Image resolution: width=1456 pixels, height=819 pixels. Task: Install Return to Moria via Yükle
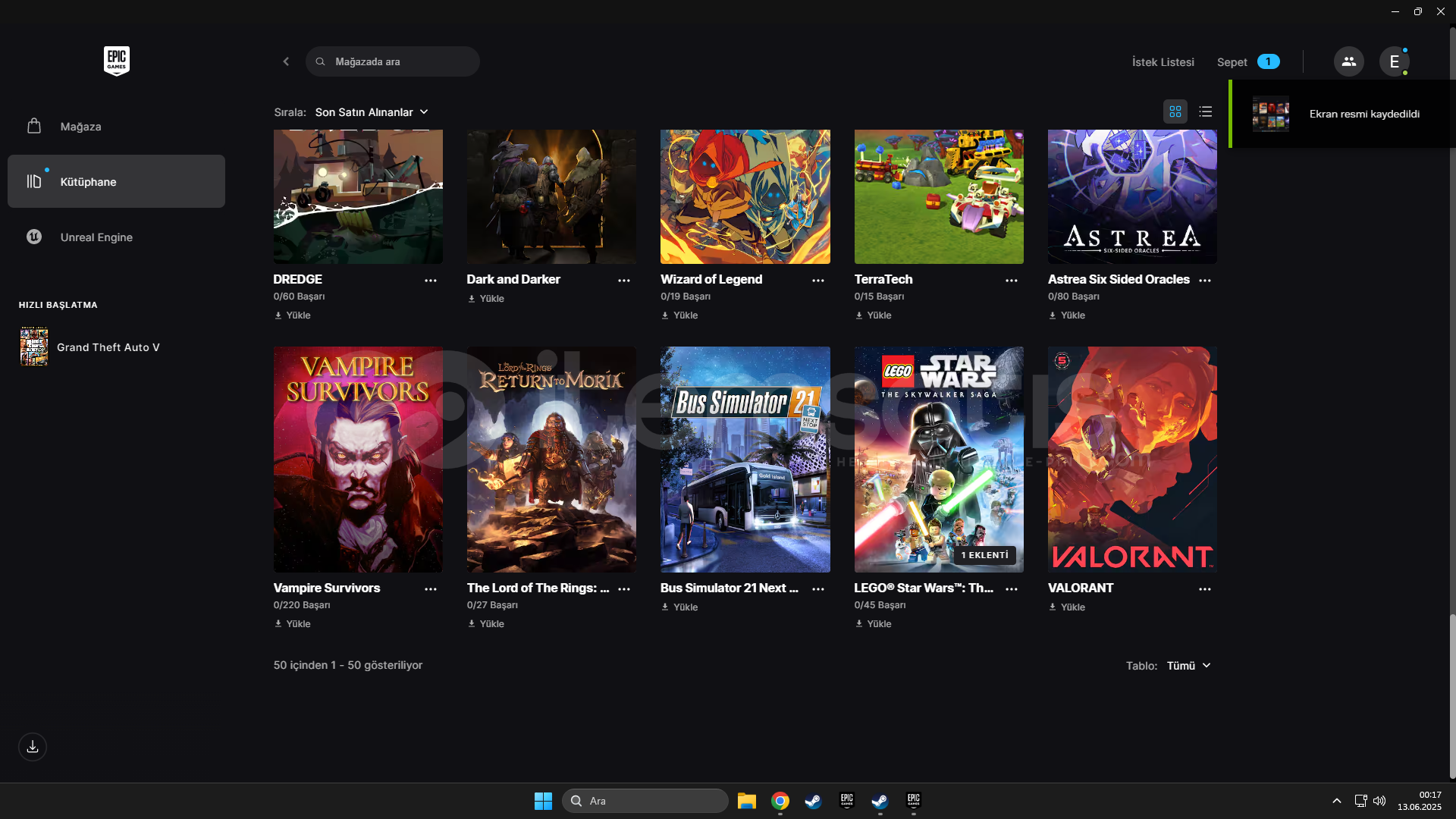click(x=486, y=624)
